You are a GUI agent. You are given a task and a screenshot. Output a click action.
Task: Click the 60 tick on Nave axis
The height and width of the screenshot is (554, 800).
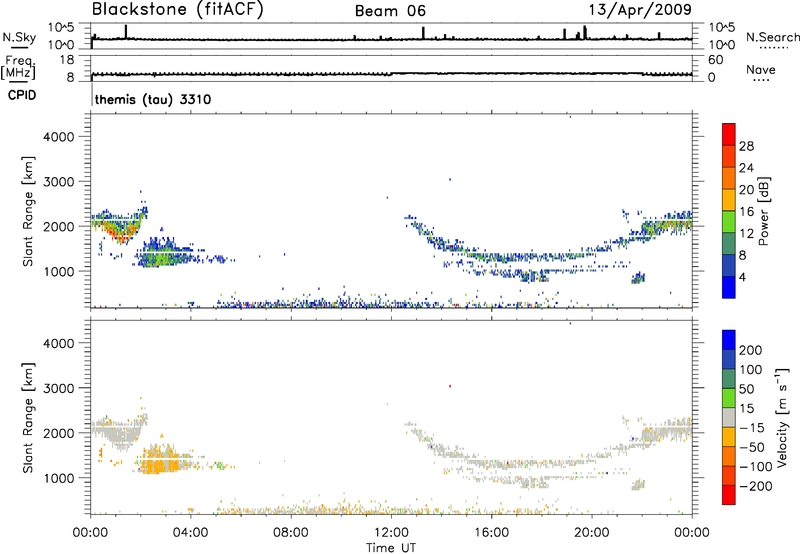(x=716, y=60)
